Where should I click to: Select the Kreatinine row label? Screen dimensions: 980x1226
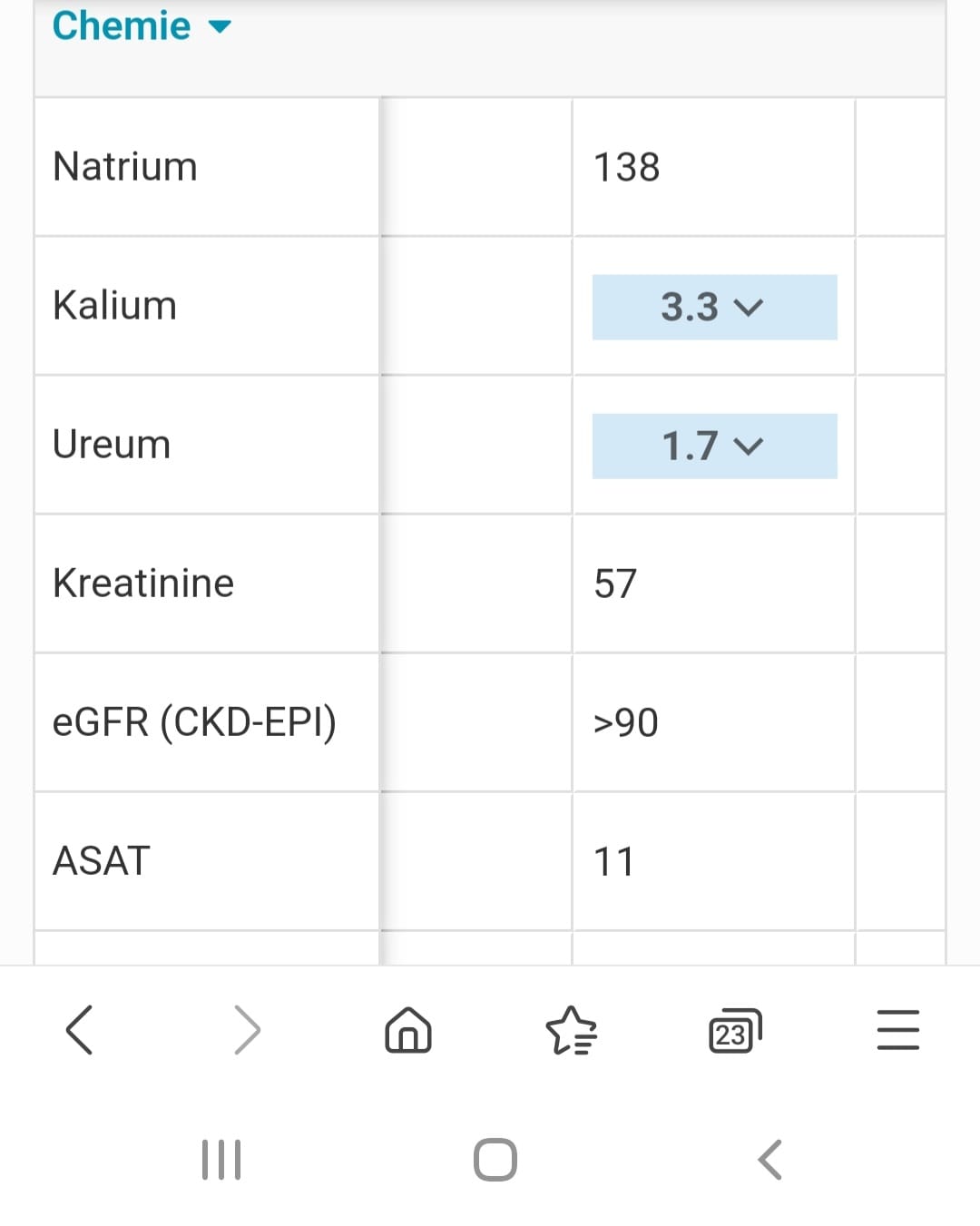(143, 583)
